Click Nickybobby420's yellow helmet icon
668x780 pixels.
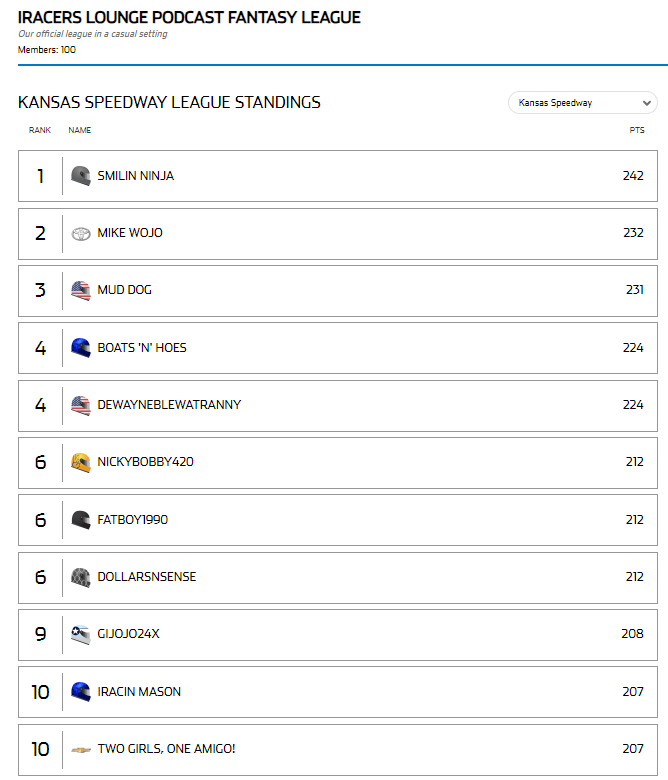tap(81, 463)
